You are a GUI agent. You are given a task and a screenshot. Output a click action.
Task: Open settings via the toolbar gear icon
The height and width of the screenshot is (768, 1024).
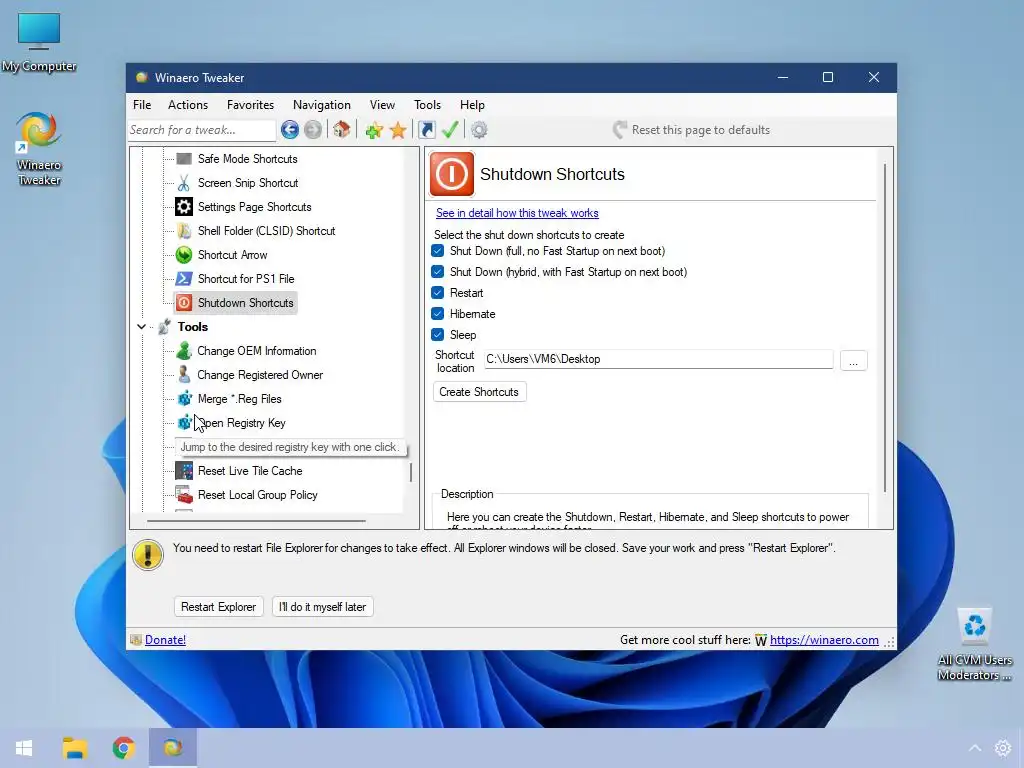tap(479, 130)
